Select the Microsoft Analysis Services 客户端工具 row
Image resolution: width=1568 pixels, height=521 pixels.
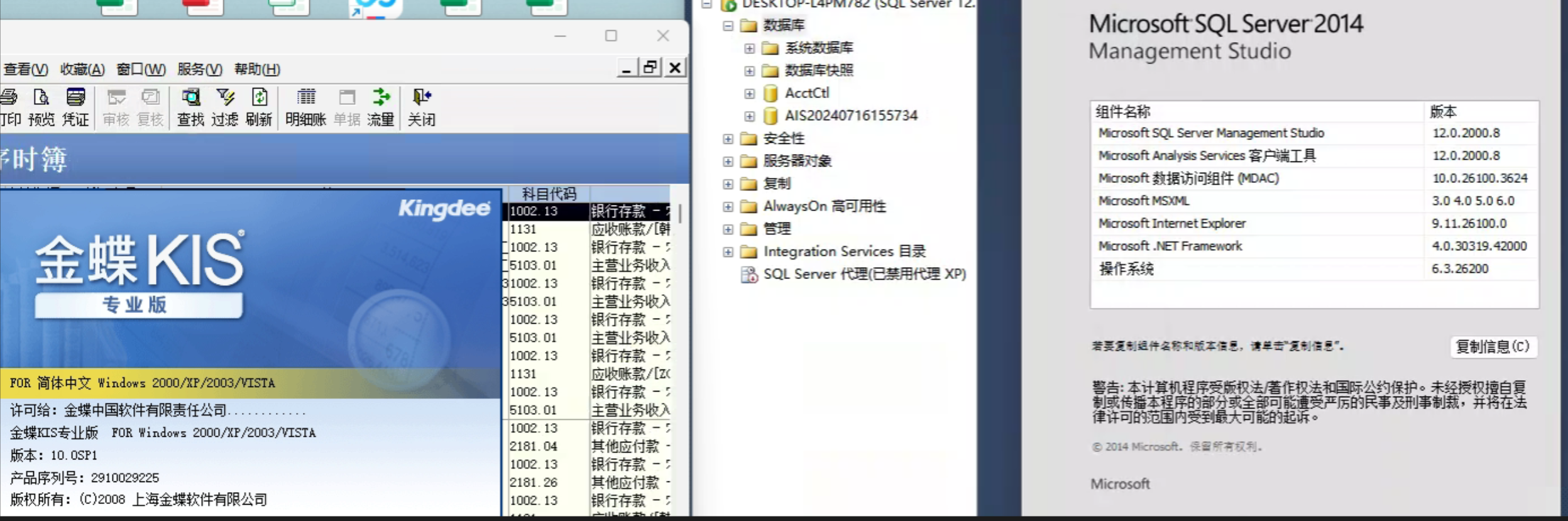pyautogui.click(x=1315, y=156)
